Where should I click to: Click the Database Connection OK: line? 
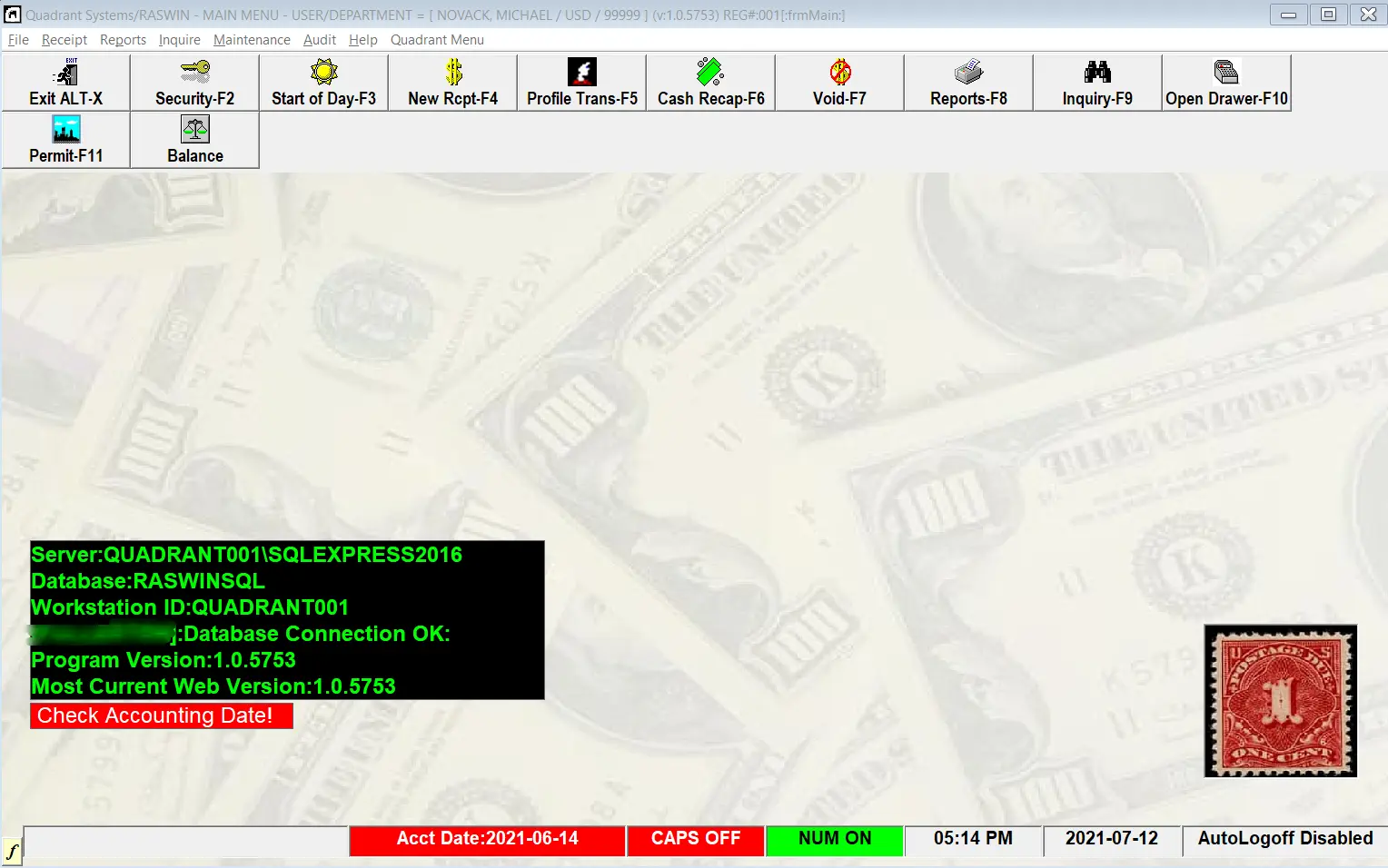pos(317,634)
